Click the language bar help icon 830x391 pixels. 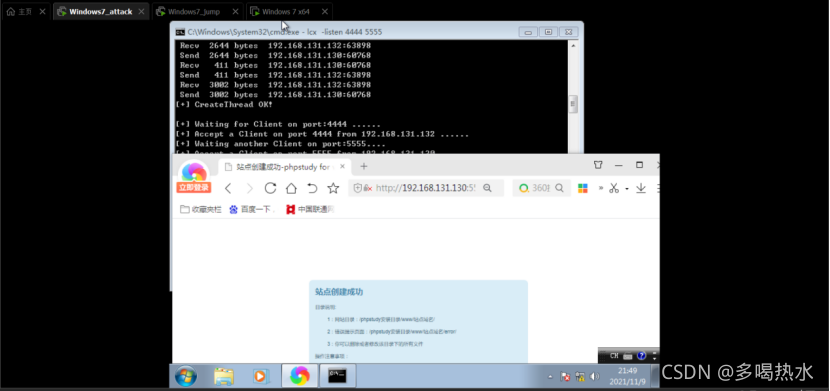(x=642, y=356)
